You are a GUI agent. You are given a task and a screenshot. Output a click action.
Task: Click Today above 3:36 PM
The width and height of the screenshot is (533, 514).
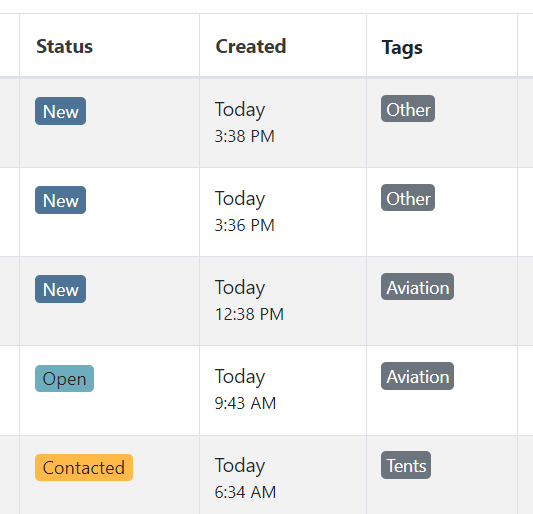pyautogui.click(x=240, y=199)
